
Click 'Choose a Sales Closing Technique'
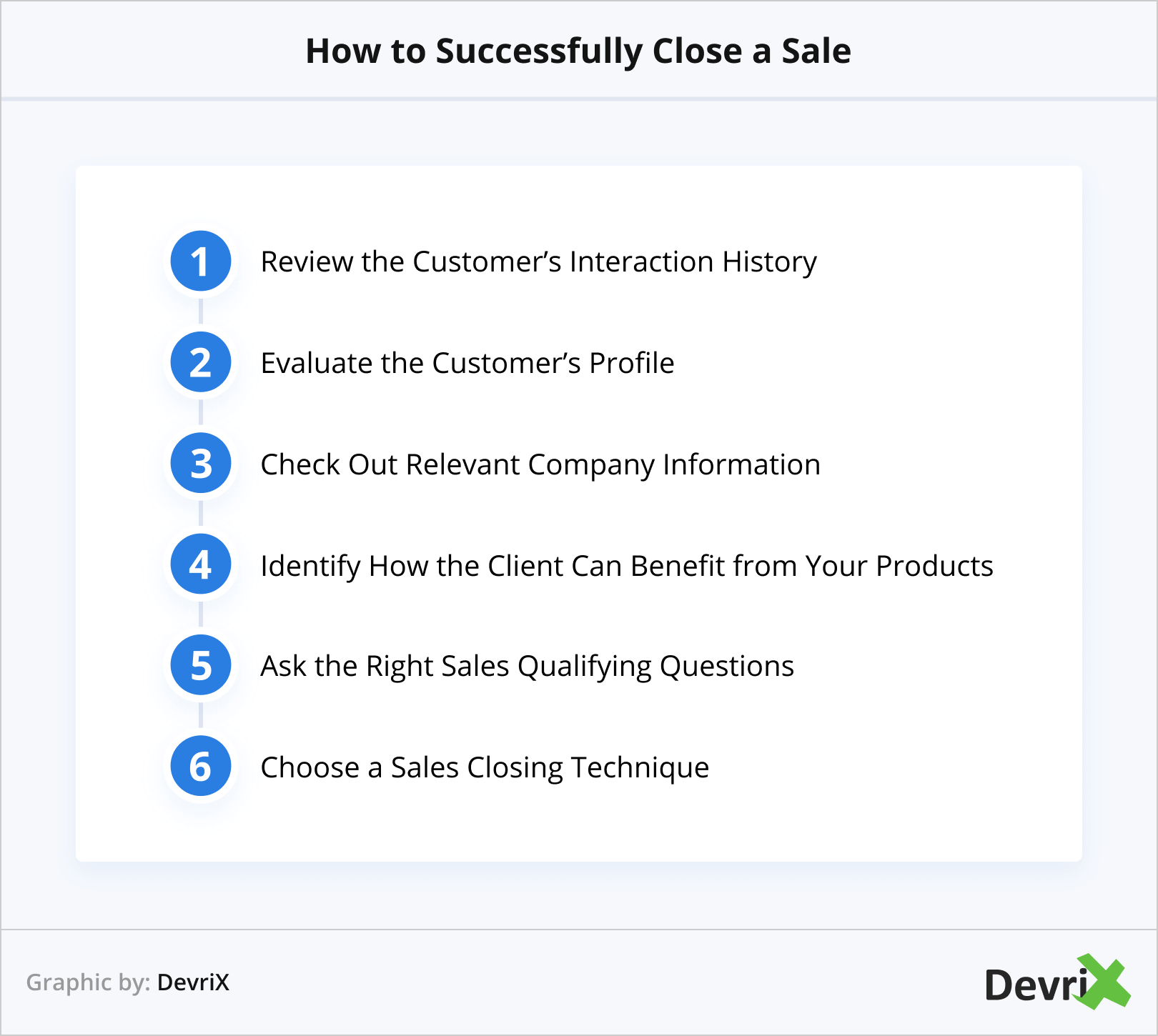pyautogui.click(x=485, y=767)
